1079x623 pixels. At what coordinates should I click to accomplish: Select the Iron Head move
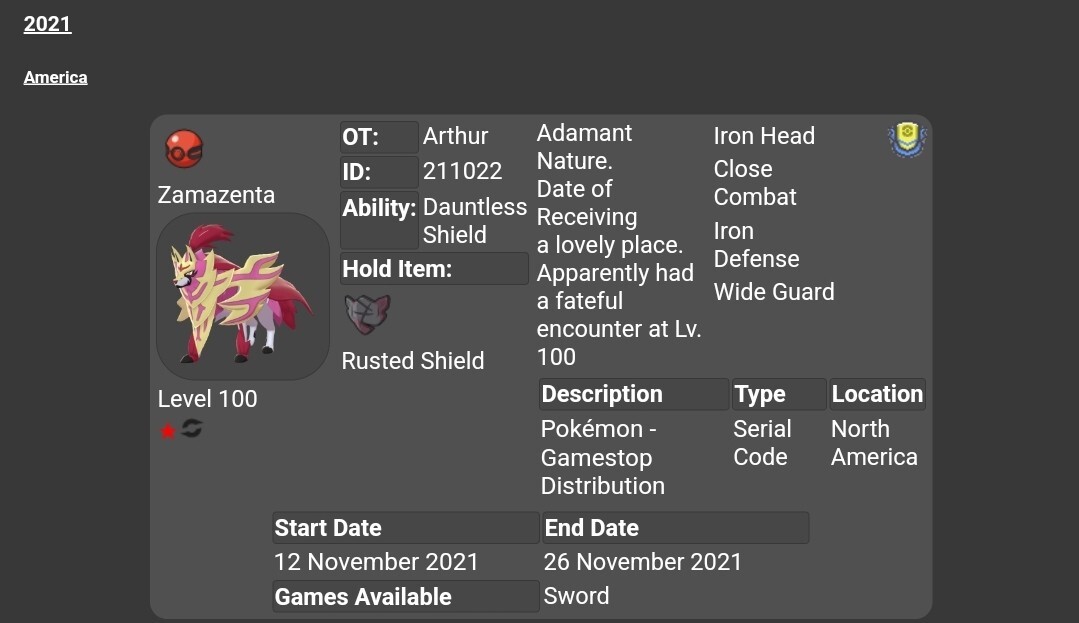coord(764,136)
